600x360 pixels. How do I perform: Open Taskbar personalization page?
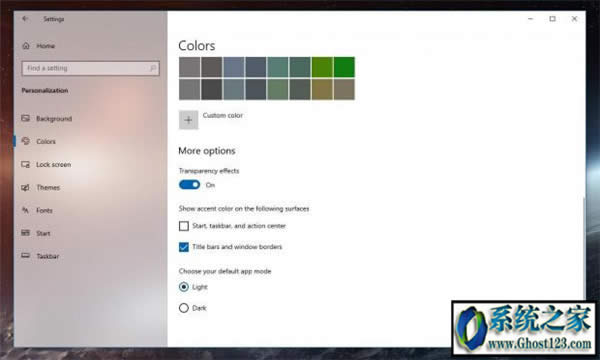point(48,256)
